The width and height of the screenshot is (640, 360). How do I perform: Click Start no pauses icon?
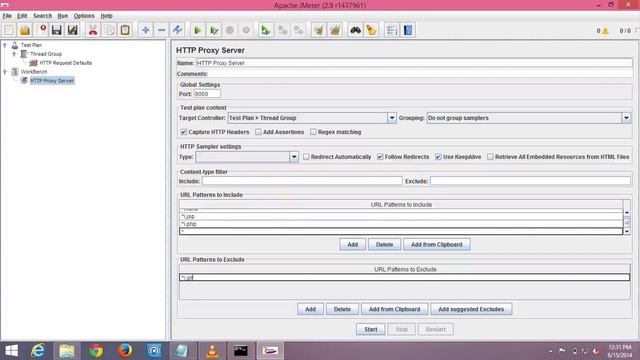[x=214, y=30]
